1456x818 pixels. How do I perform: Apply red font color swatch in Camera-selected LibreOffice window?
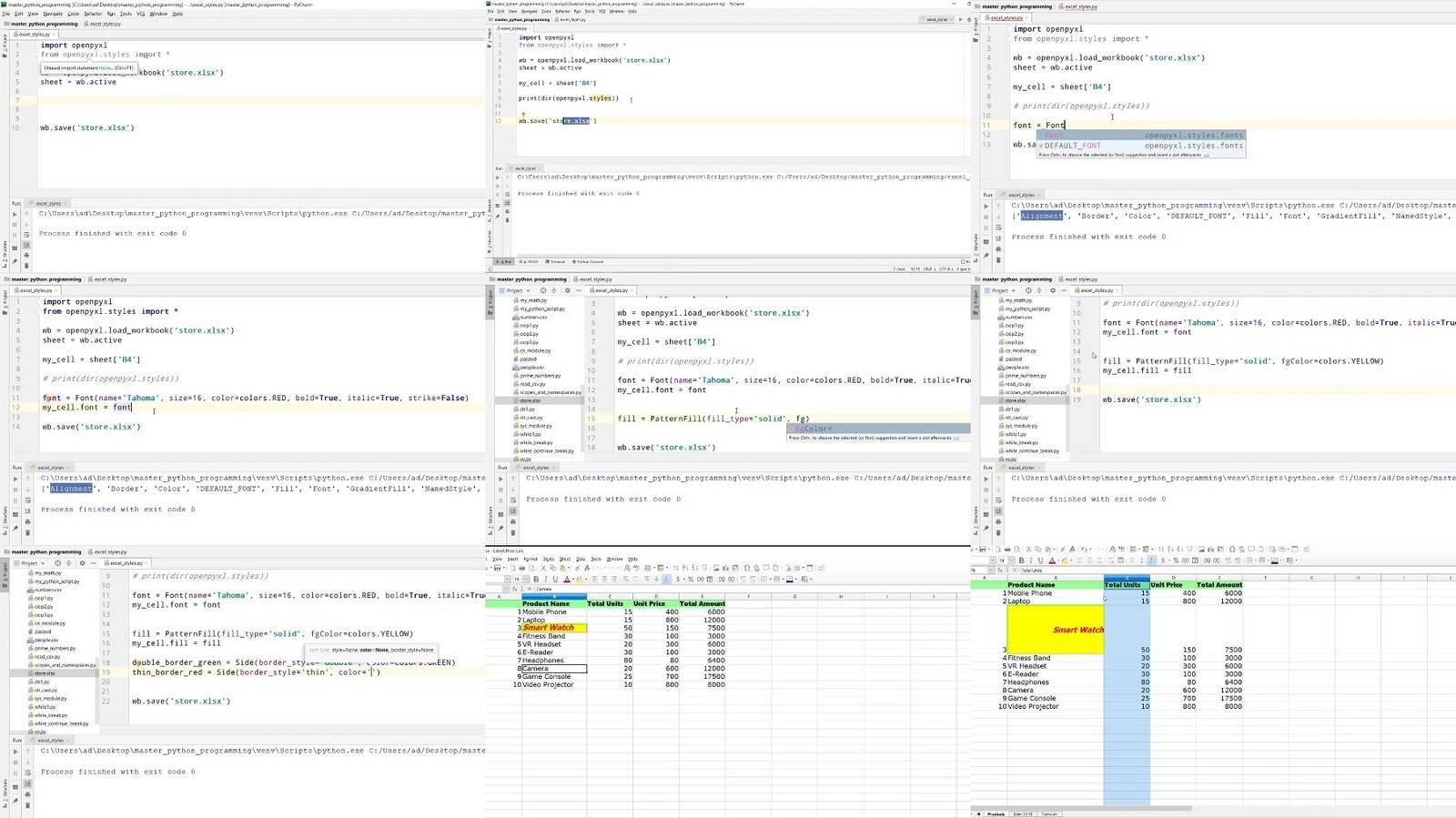pos(567,579)
